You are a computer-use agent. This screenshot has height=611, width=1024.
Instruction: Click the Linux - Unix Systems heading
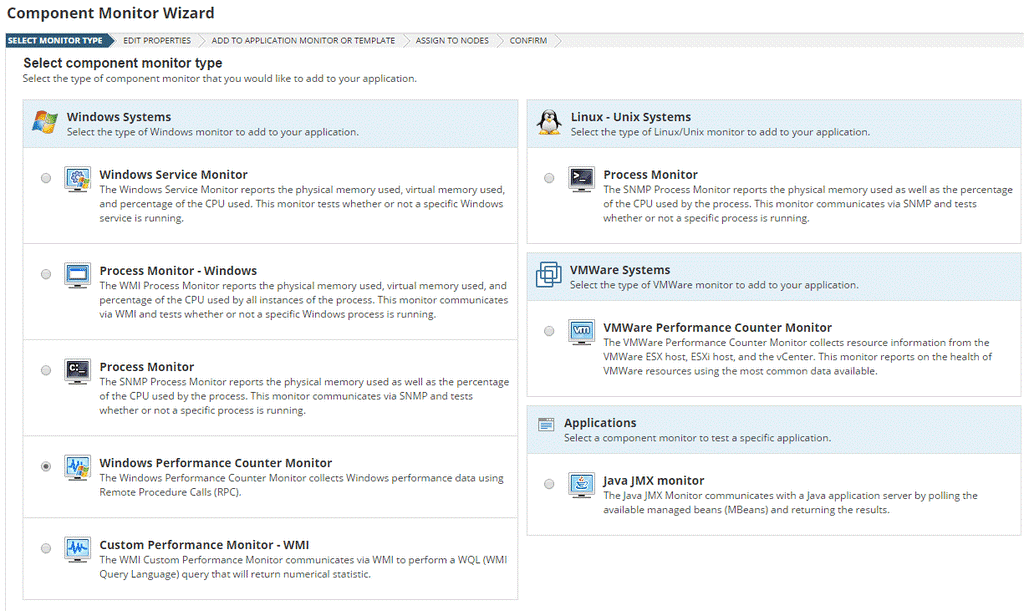631,117
